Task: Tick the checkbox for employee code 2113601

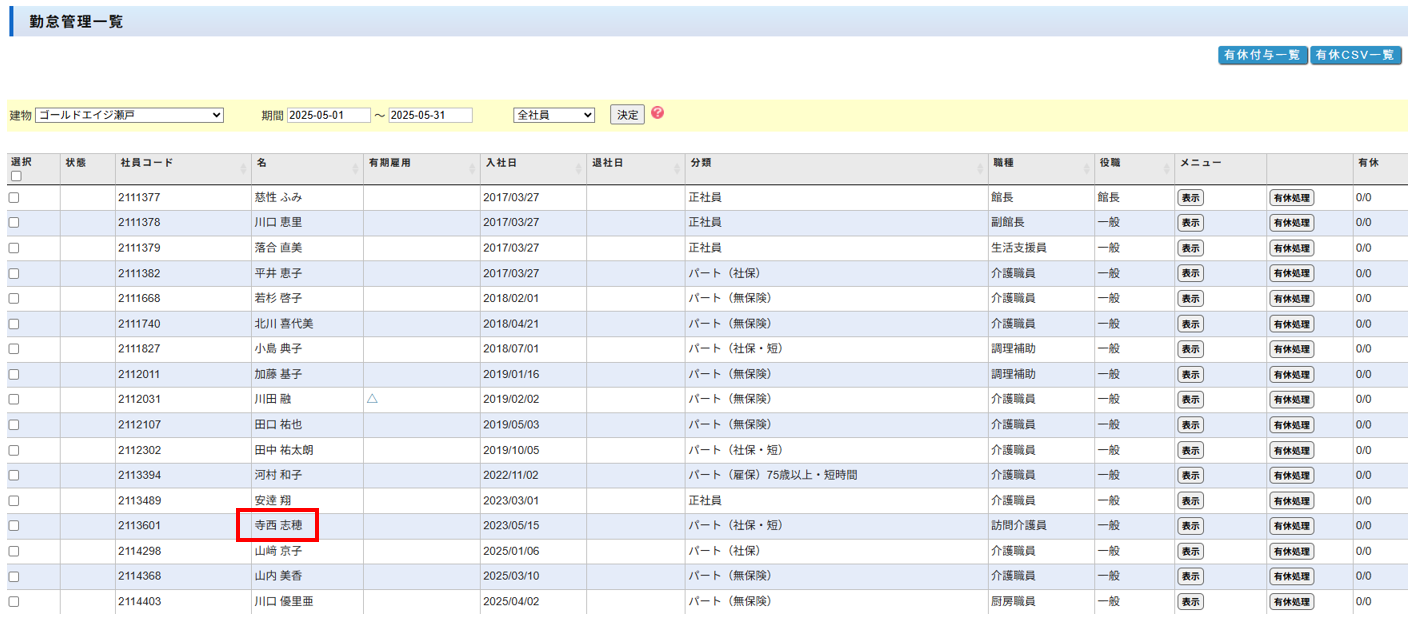Action: pyautogui.click(x=14, y=526)
